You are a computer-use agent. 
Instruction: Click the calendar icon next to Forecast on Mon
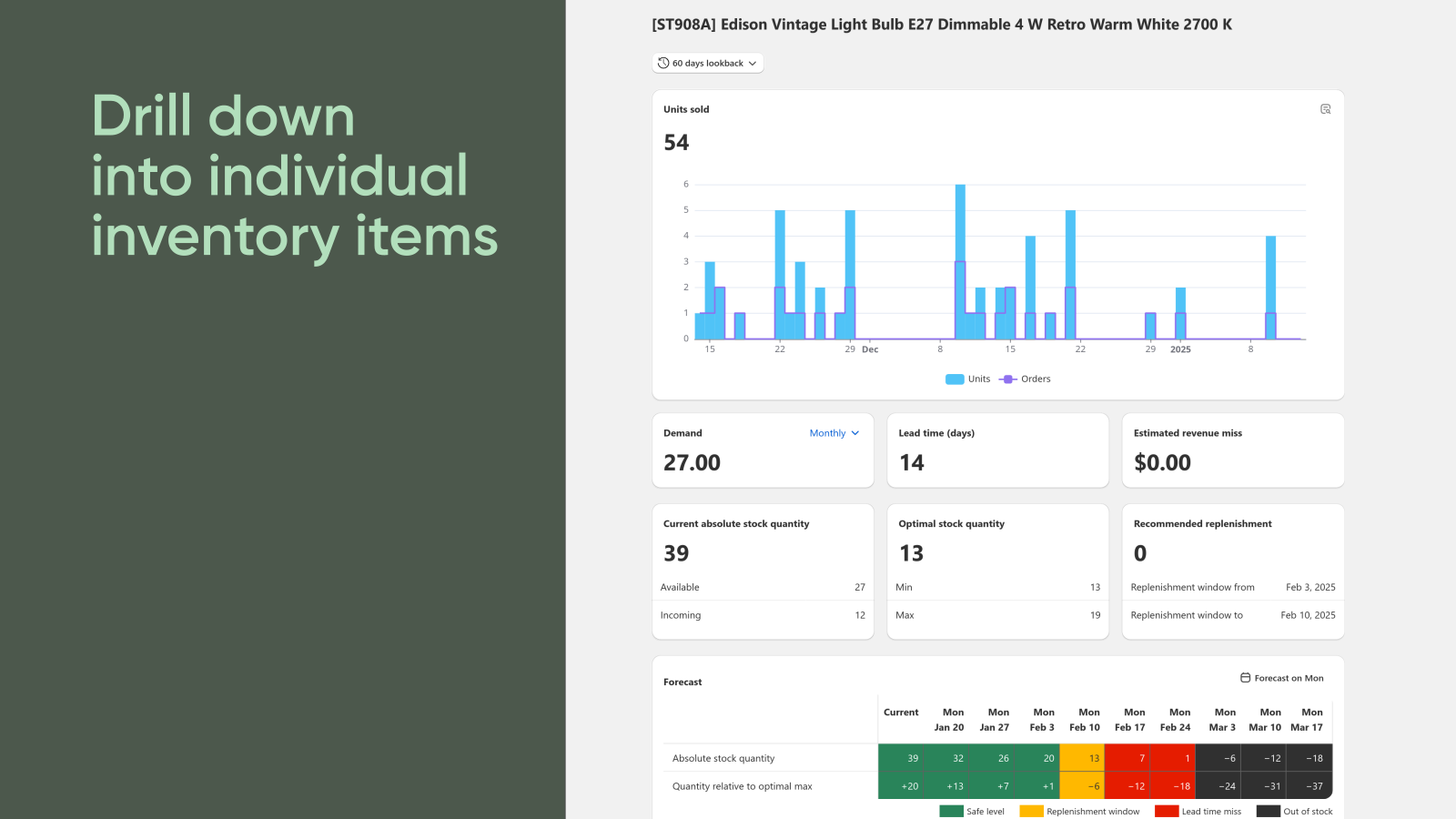(1243, 678)
